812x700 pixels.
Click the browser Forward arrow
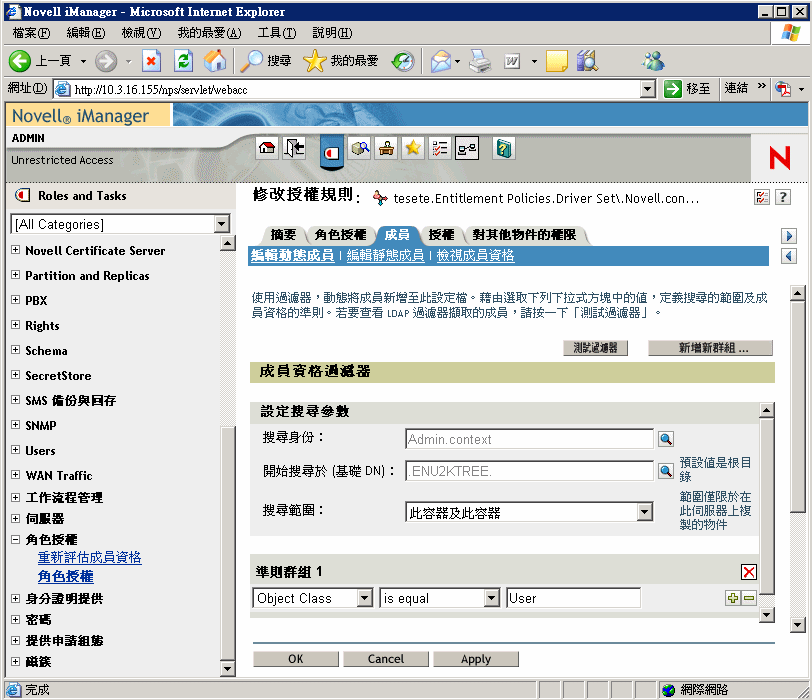[x=106, y=61]
